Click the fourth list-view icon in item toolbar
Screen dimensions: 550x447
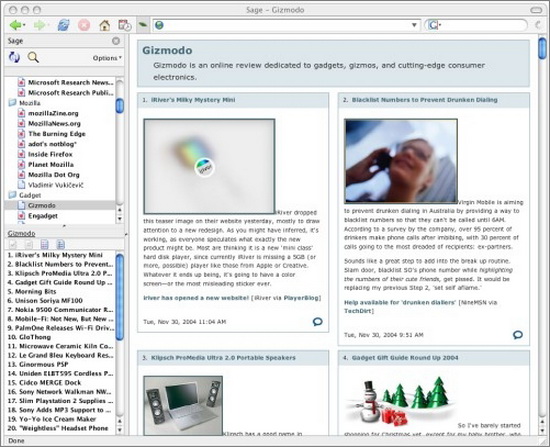[60, 244]
